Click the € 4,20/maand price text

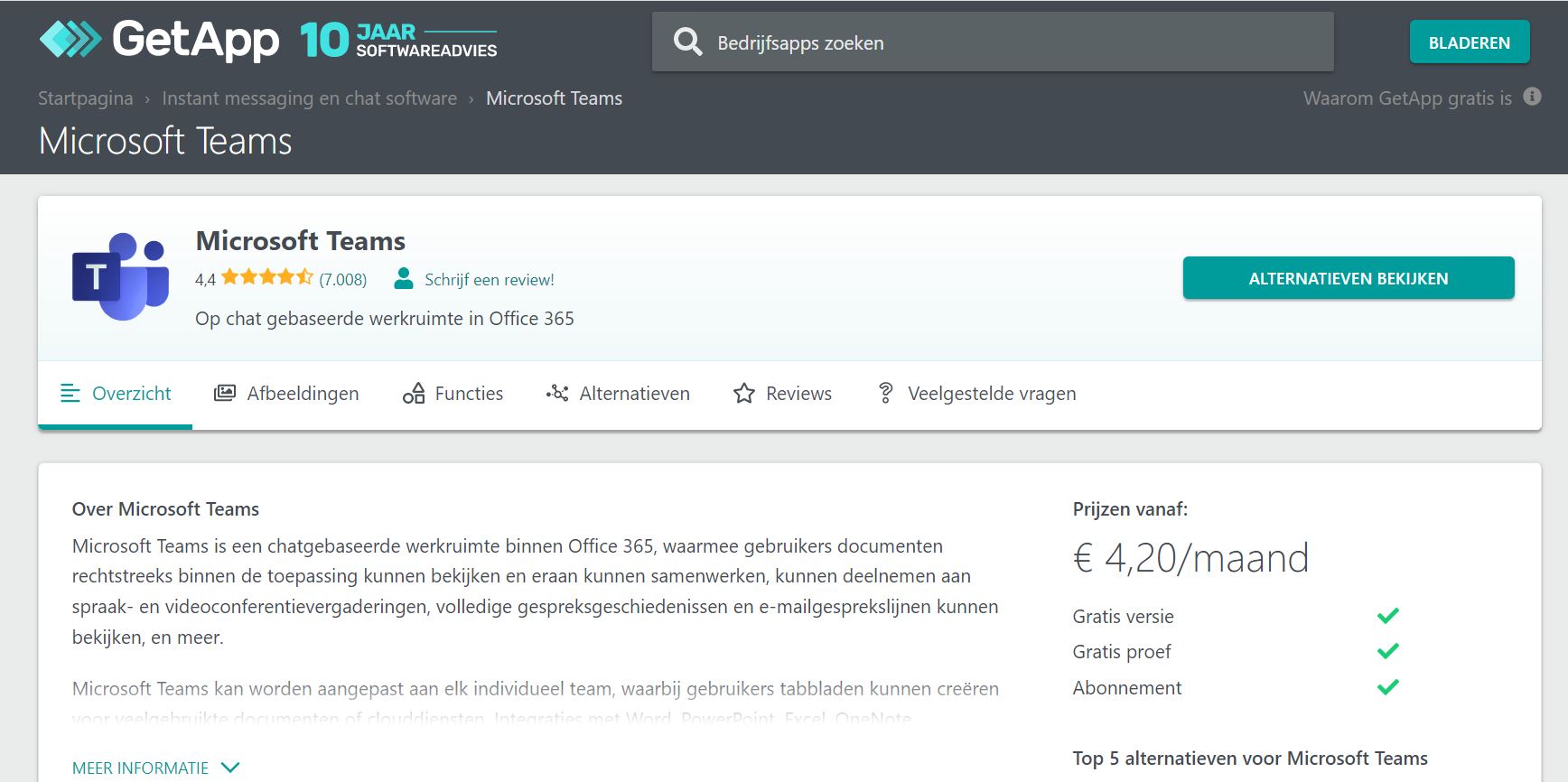pyautogui.click(x=1190, y=558)
